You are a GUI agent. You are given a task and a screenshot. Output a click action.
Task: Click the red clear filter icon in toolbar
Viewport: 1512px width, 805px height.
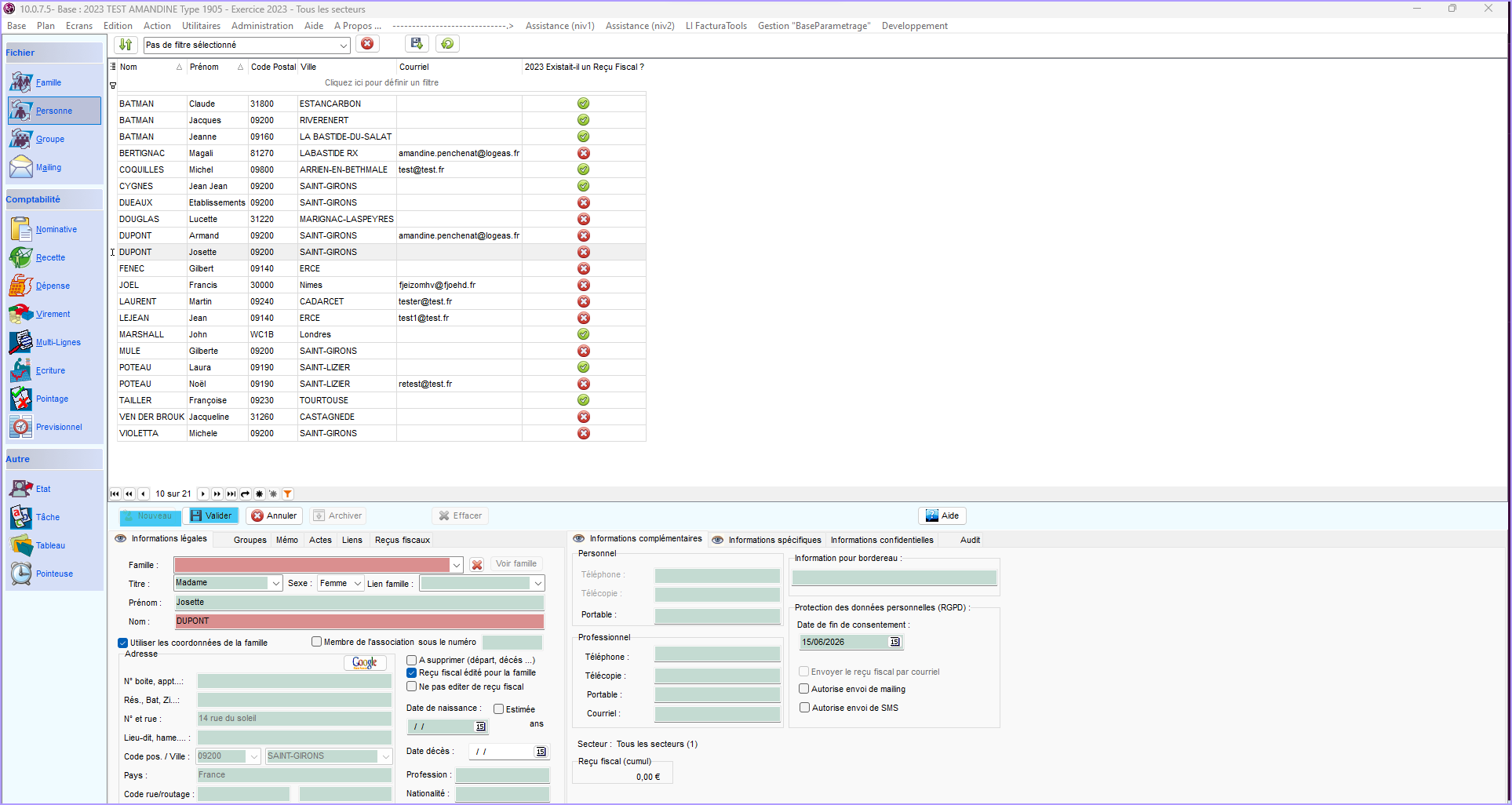point(366,44)
